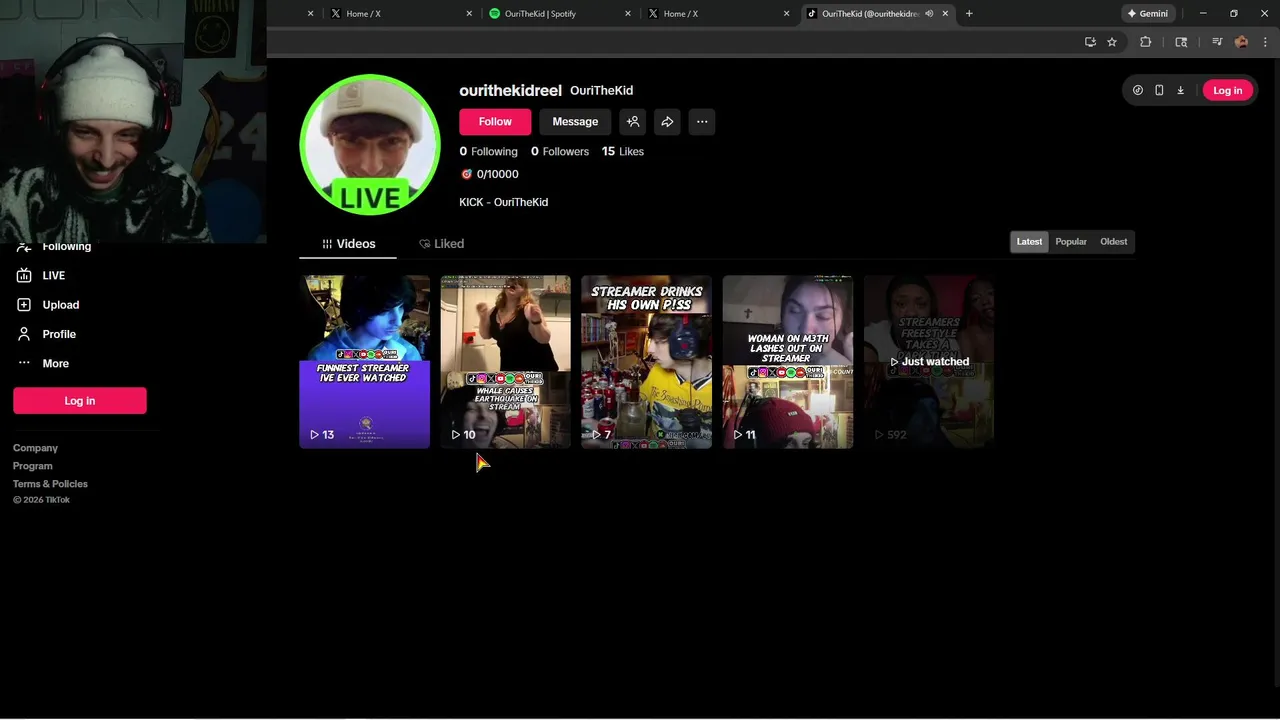Click the ourithekidreel username heading
Screen dimensions: 1280x720
[510, 90]
